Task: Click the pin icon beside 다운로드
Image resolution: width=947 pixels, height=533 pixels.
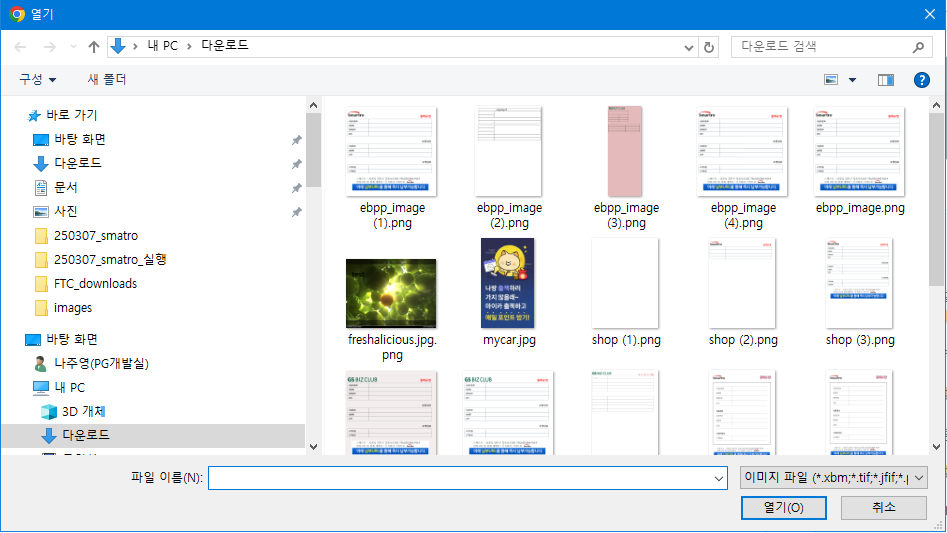Action: 297,164
